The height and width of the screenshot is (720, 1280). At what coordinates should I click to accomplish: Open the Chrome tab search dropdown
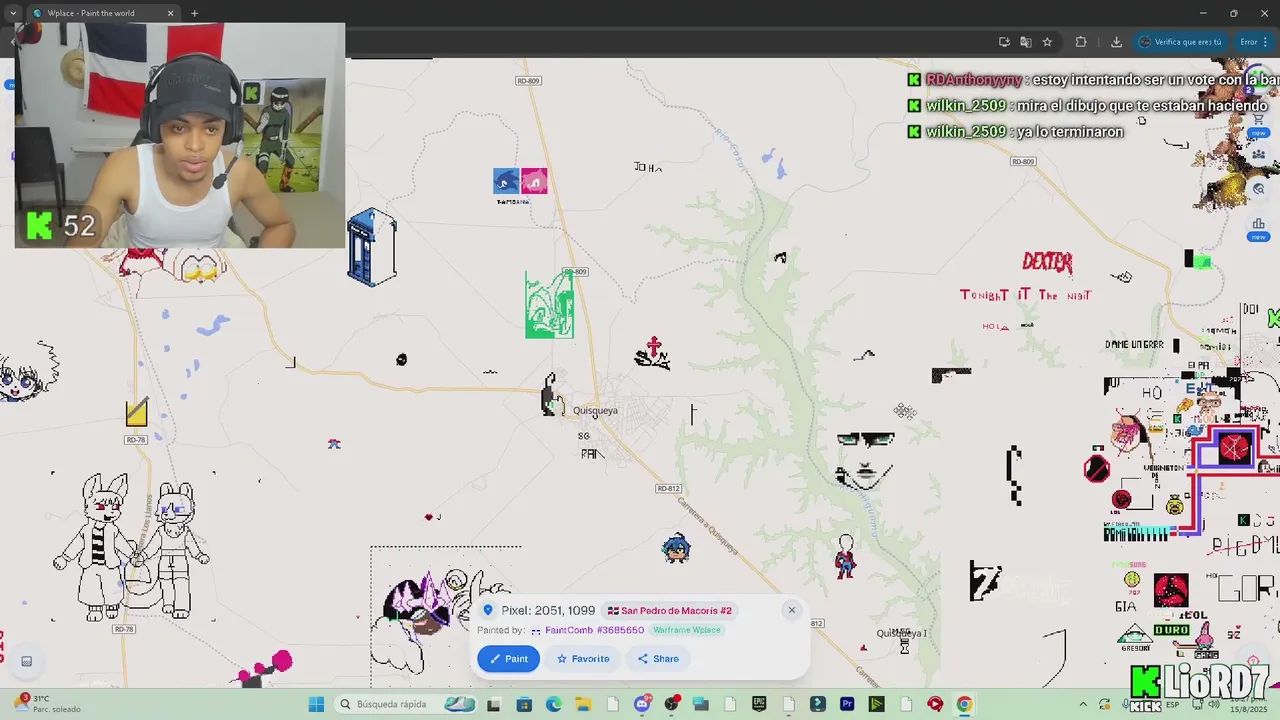(x=11, y=13)
